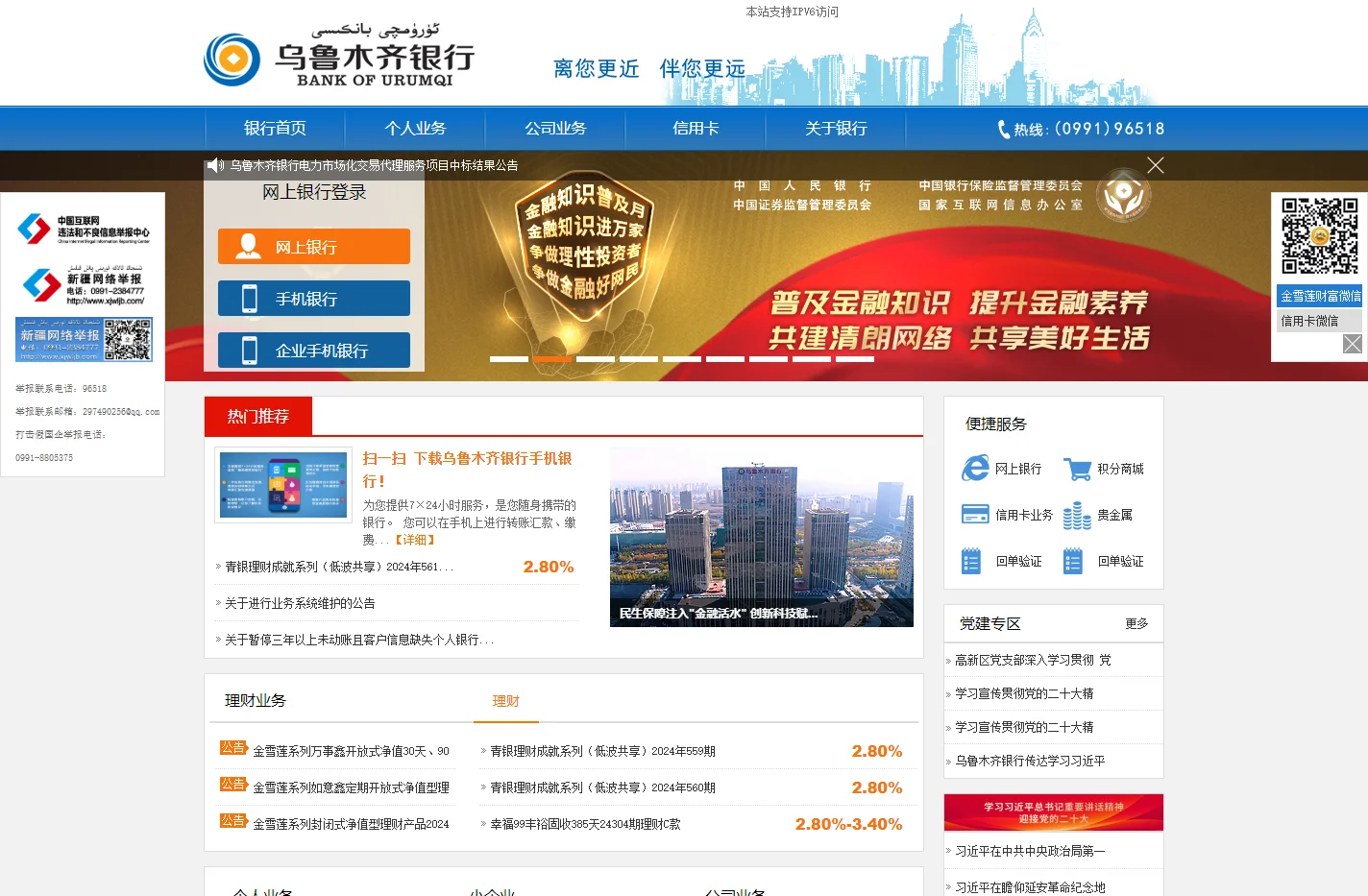The height and width of the screenshot is (896, 1368).
Task: Click the 网上银行 orange login button
Action: pos(314,246)
